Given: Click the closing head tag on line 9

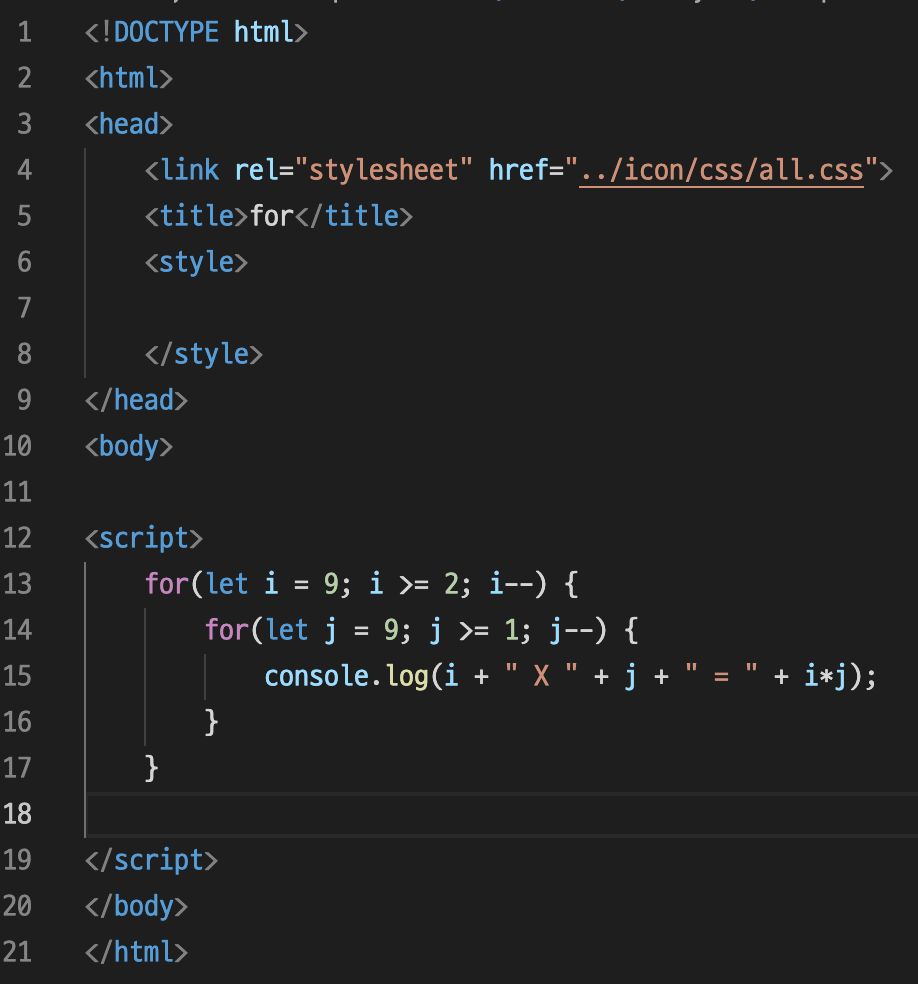Looking at the screenshot, I should 136,400.
